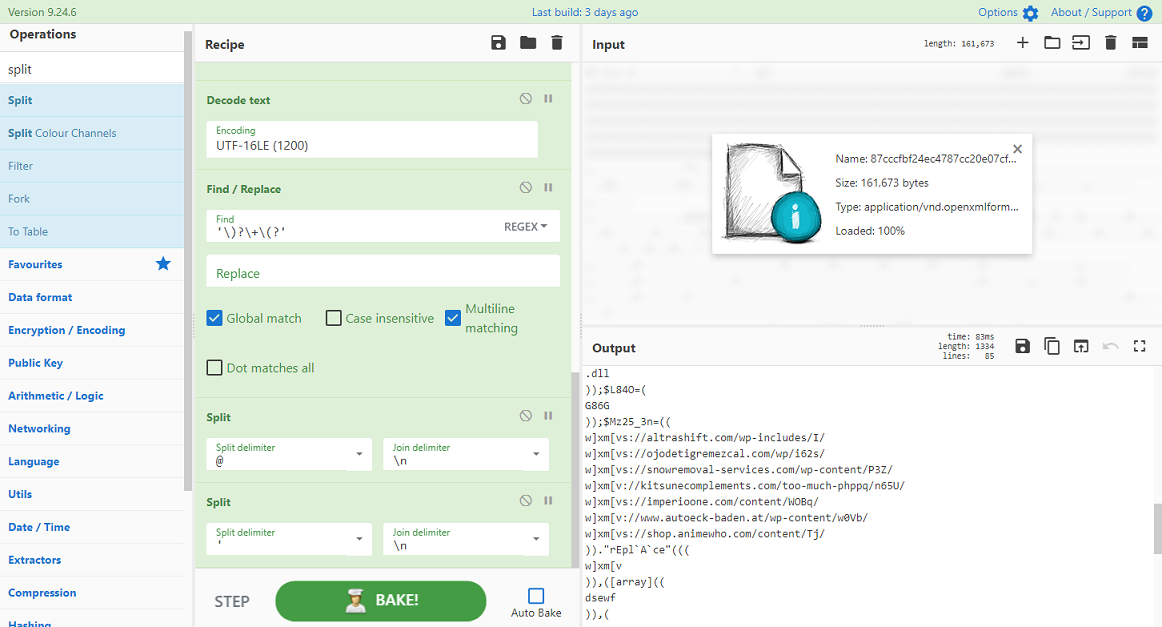
Task: Undo the last output change
Action: click(x=1110, y=346)
